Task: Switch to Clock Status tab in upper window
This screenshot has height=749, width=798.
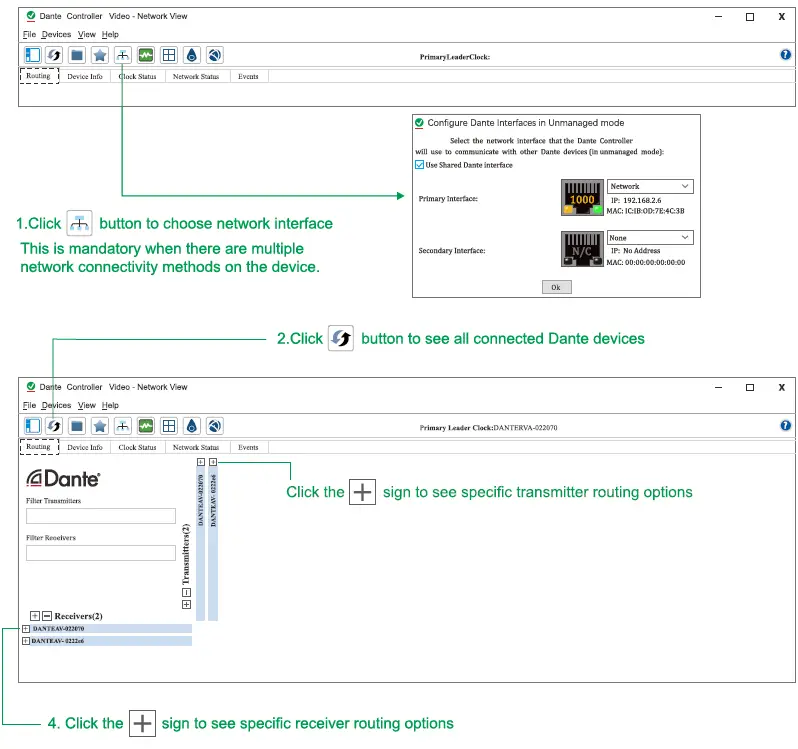Action: tap(137, 76)
